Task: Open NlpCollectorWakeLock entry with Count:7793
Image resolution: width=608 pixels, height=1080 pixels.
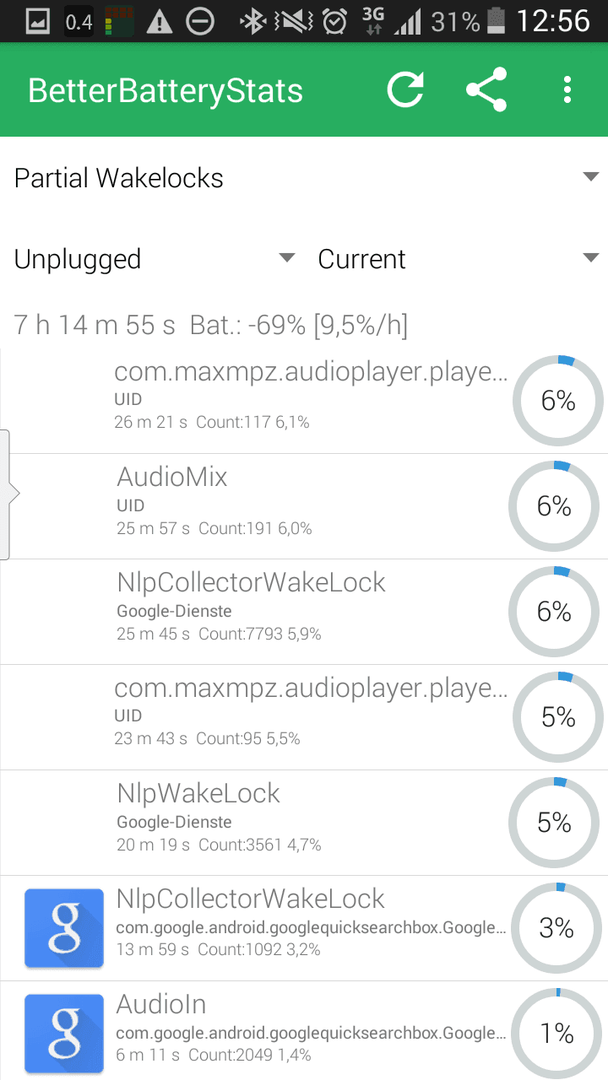Action: (304, 612)
